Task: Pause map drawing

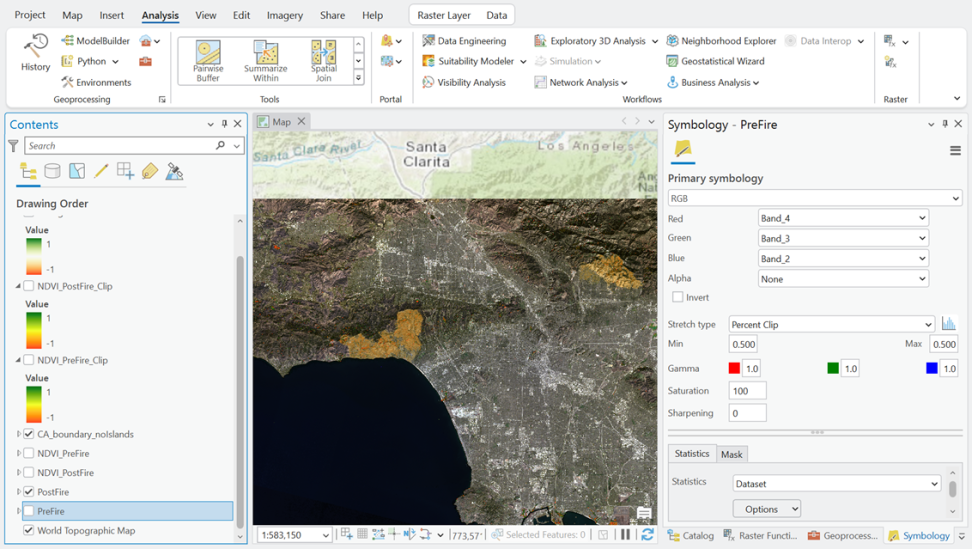Action: point(625,534)
